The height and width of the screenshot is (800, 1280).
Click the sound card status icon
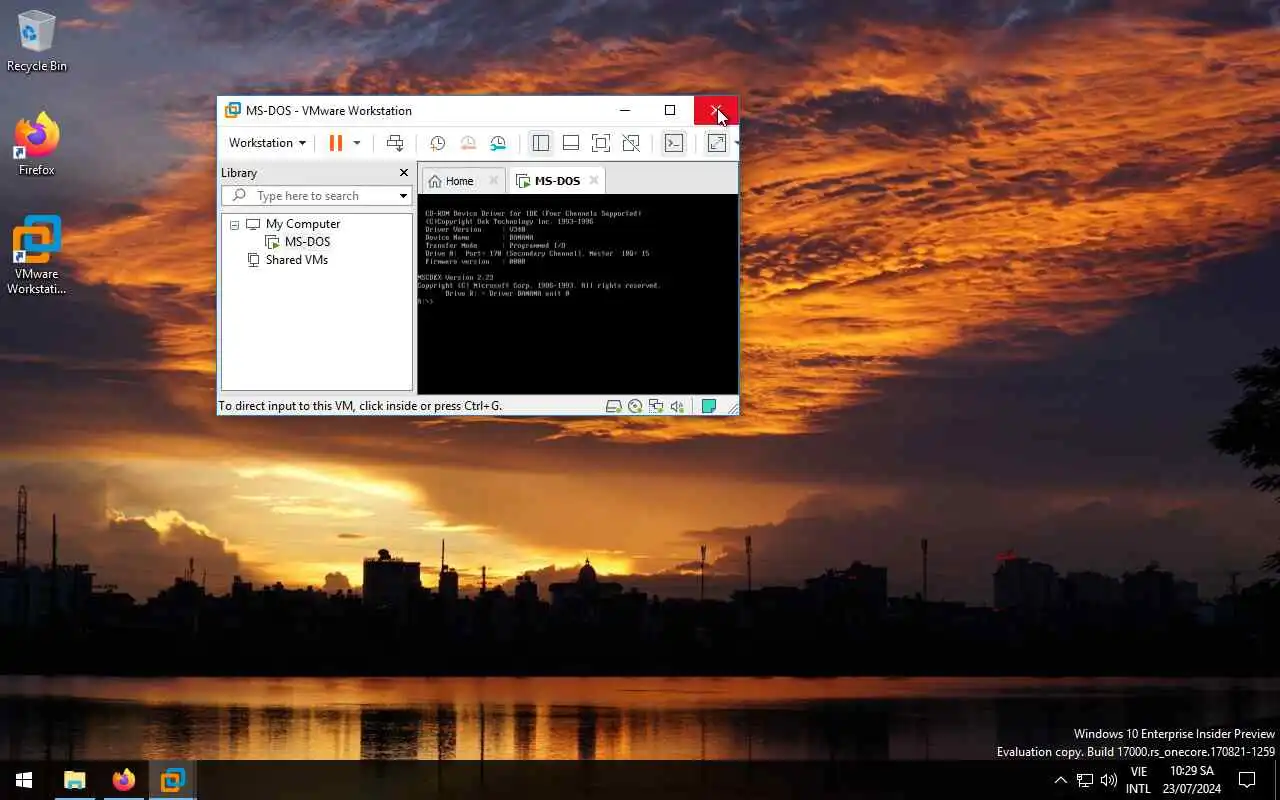coord(677,406)
